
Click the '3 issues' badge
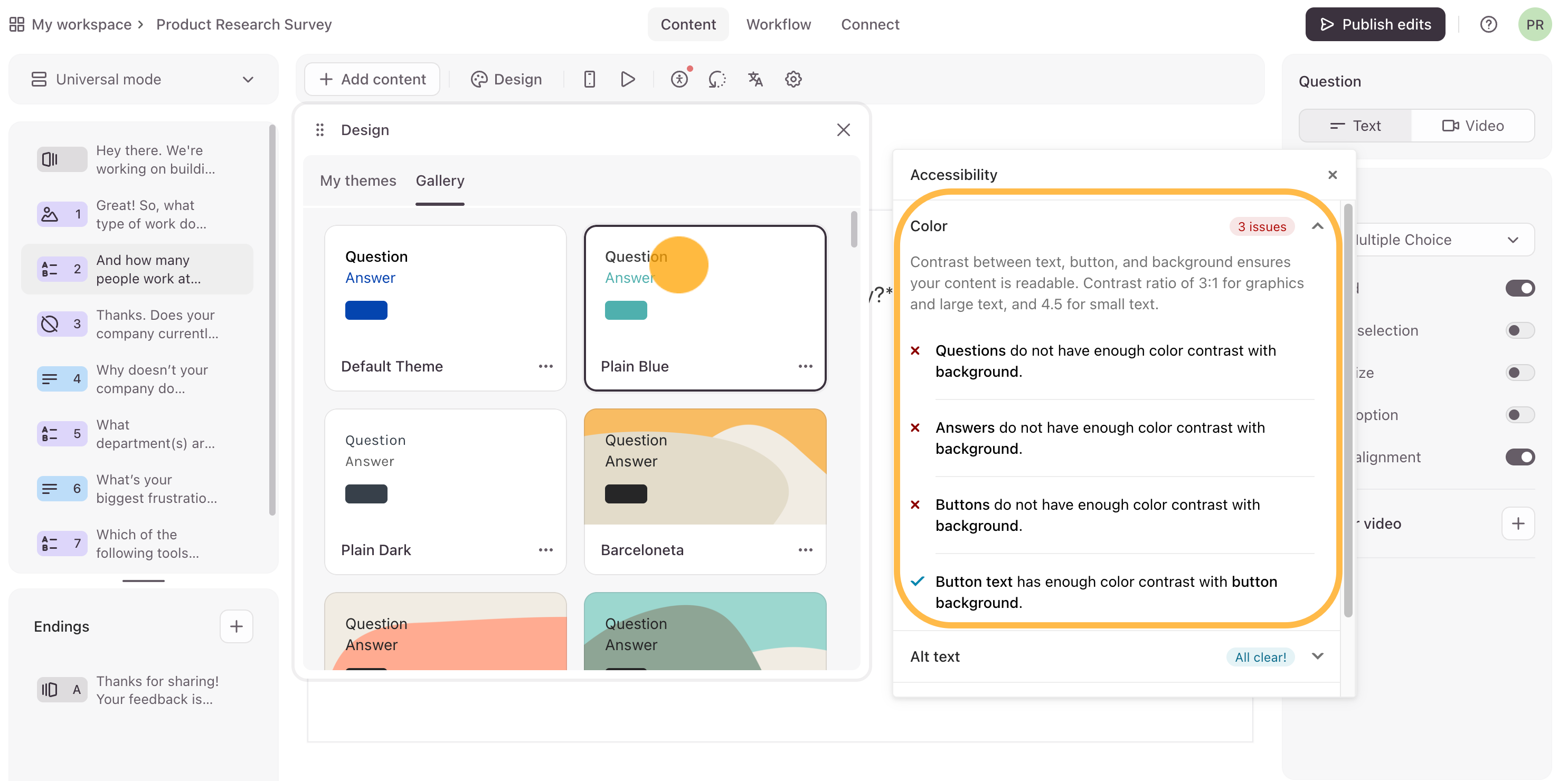1262,226
